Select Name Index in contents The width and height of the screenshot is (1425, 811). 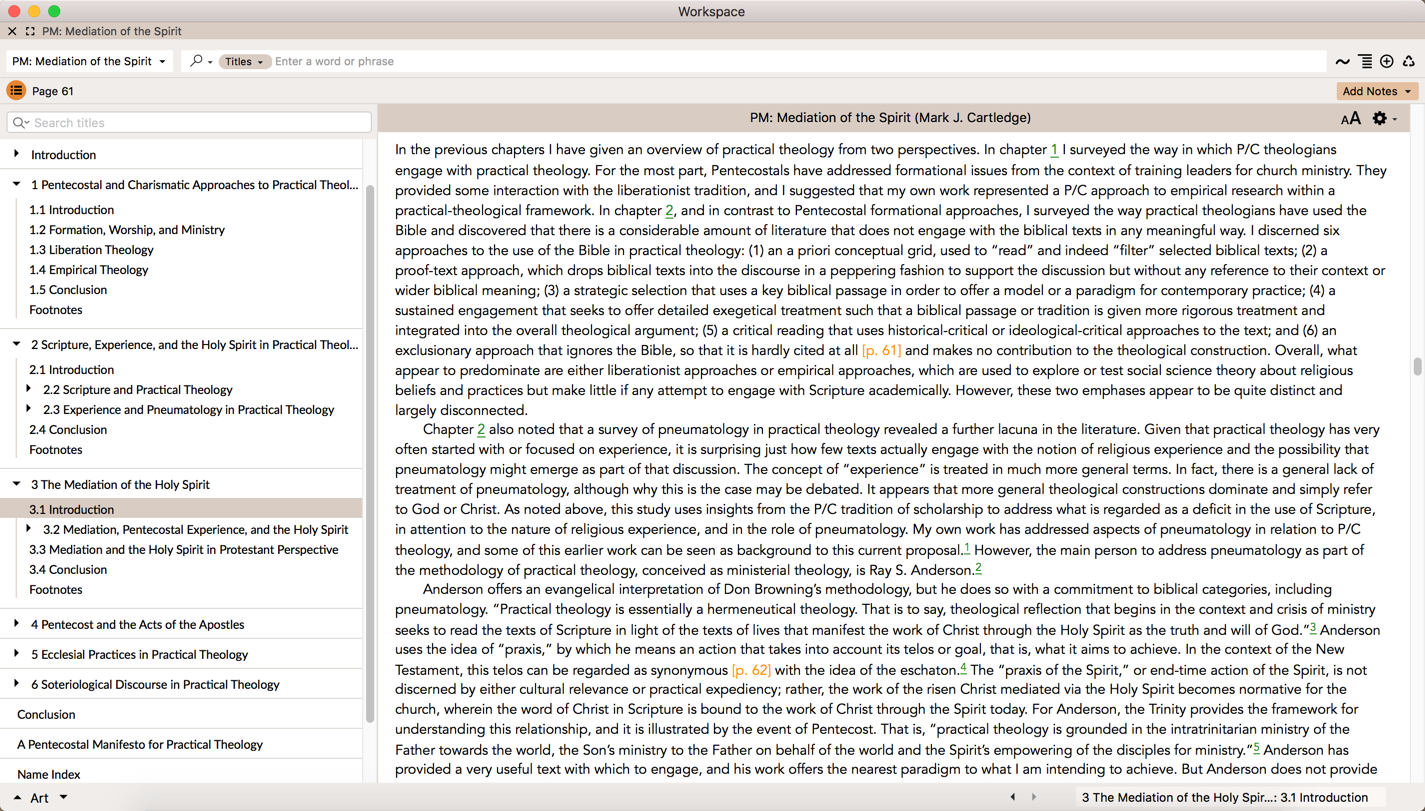(49, 775)
